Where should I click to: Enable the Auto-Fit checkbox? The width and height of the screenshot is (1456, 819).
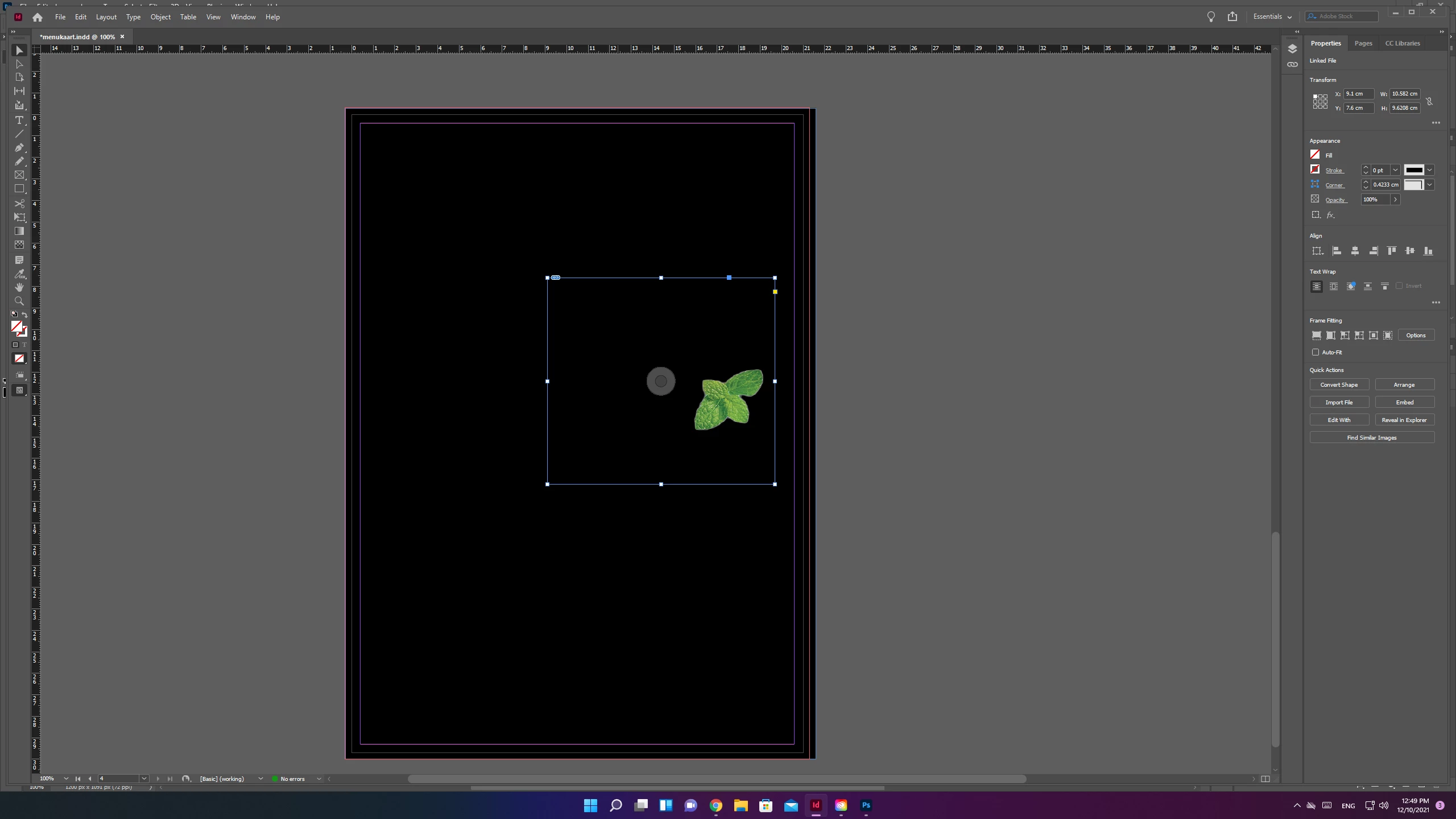[x=1316, y=352]
